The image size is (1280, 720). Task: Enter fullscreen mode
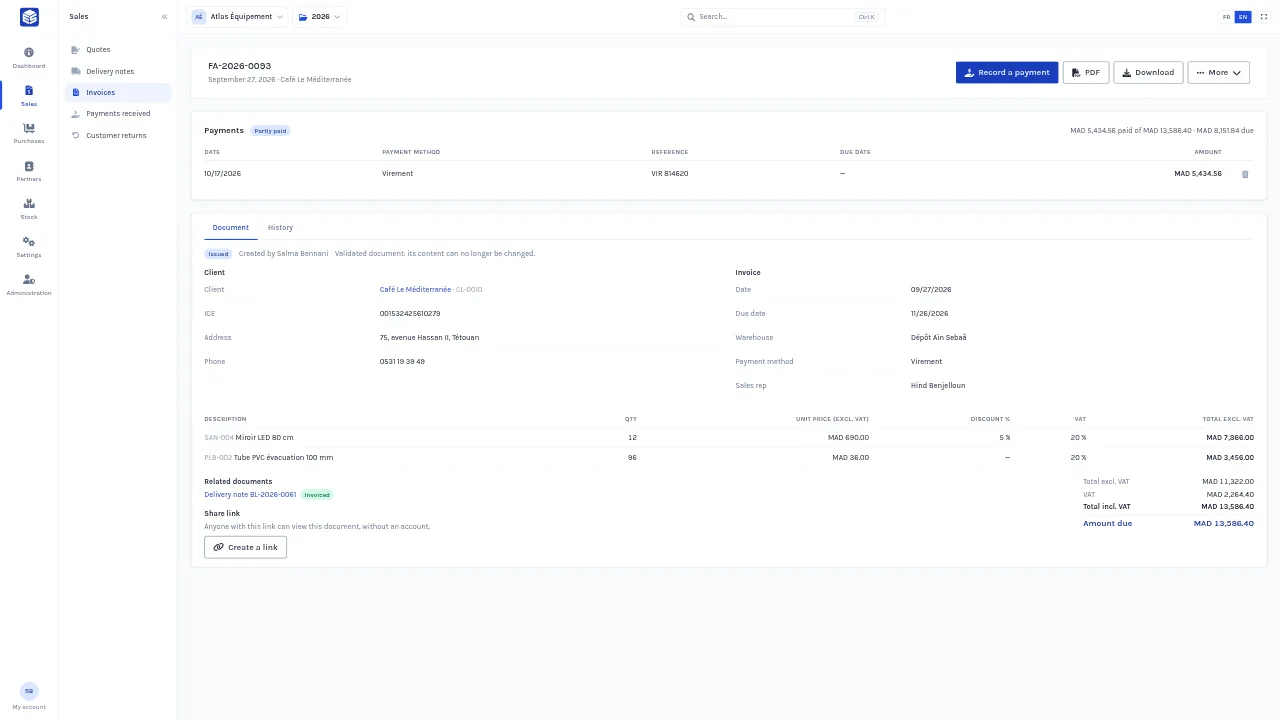tap(1264, 17)
